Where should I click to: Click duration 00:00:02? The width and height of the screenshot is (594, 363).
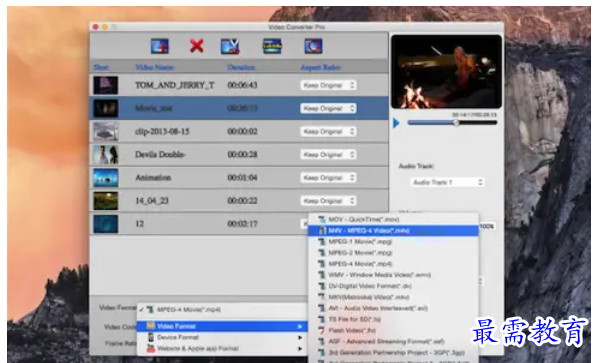(242, 131)
